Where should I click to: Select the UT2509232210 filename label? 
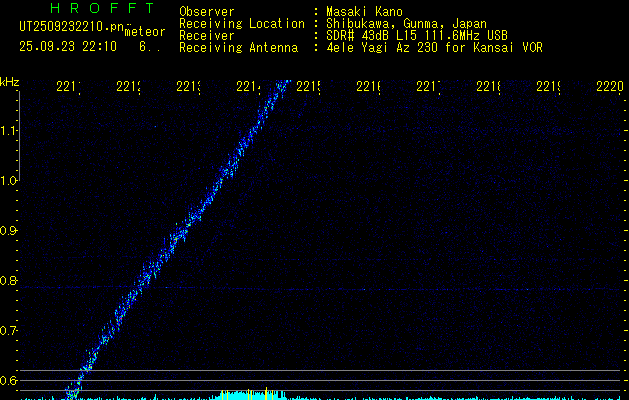click(x=70, y=28)
